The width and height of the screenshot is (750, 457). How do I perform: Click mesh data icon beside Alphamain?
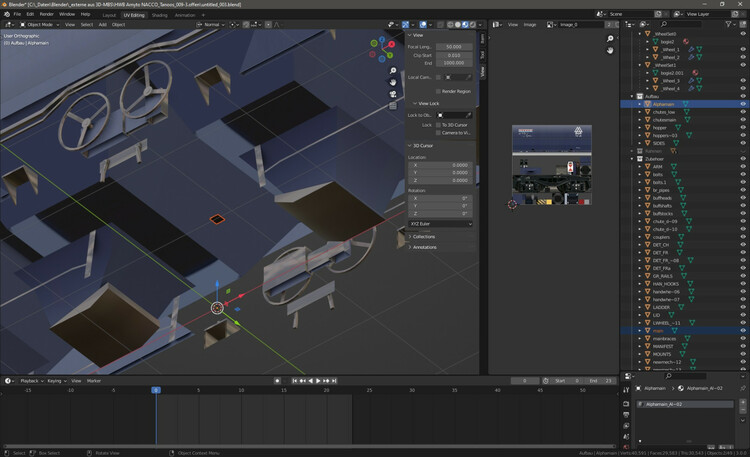click(x=685, y=104)
